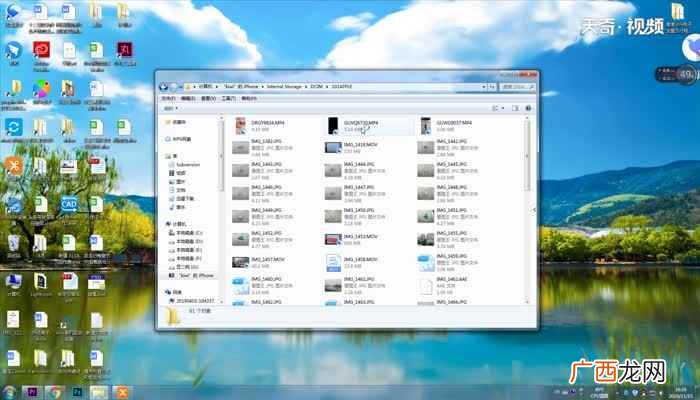Select the IMG_1451.JPG image
700x400 pixels.
448,217
